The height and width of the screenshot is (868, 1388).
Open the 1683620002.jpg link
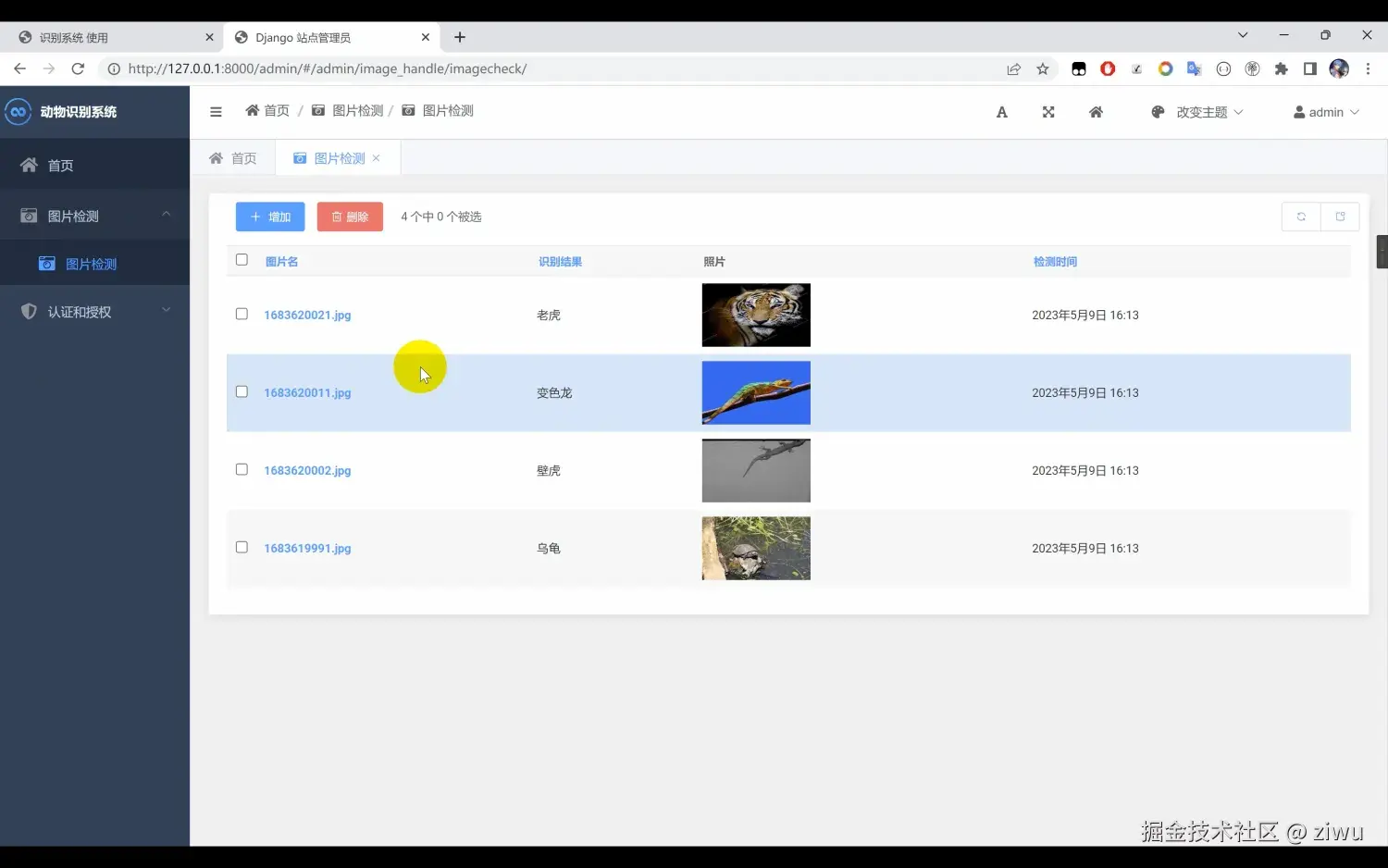click(307, 471)
